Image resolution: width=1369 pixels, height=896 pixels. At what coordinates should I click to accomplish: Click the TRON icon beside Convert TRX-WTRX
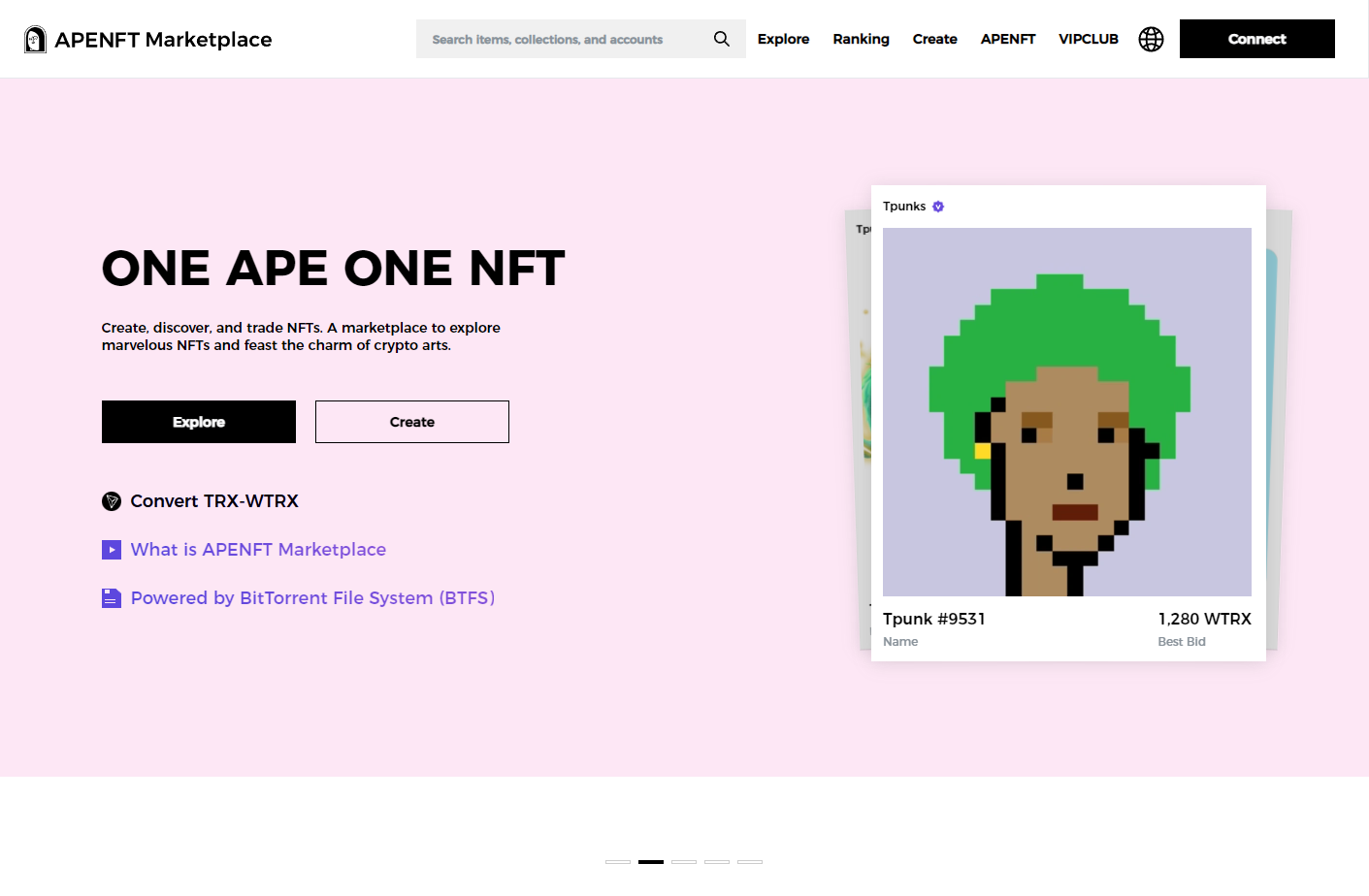(x=112, y=501)
